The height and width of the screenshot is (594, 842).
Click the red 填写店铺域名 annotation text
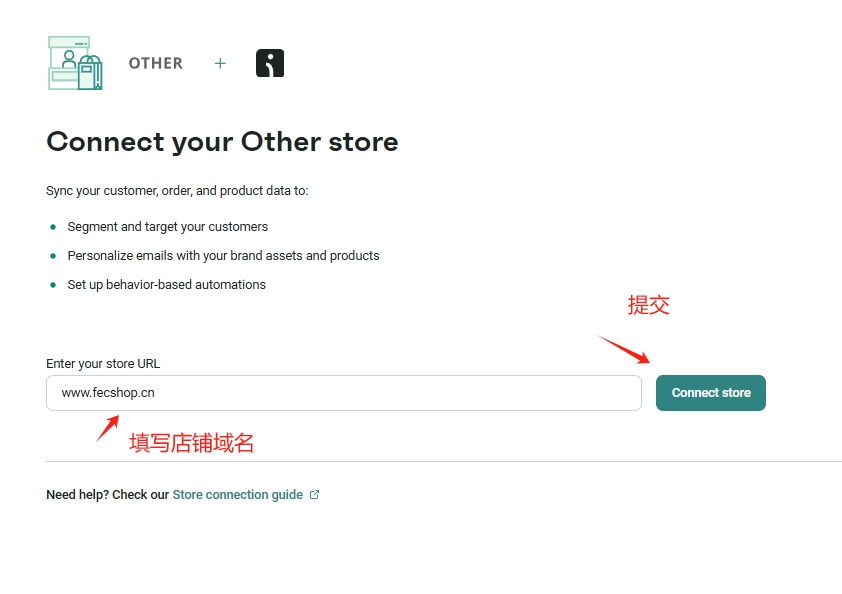coord(192,442)
